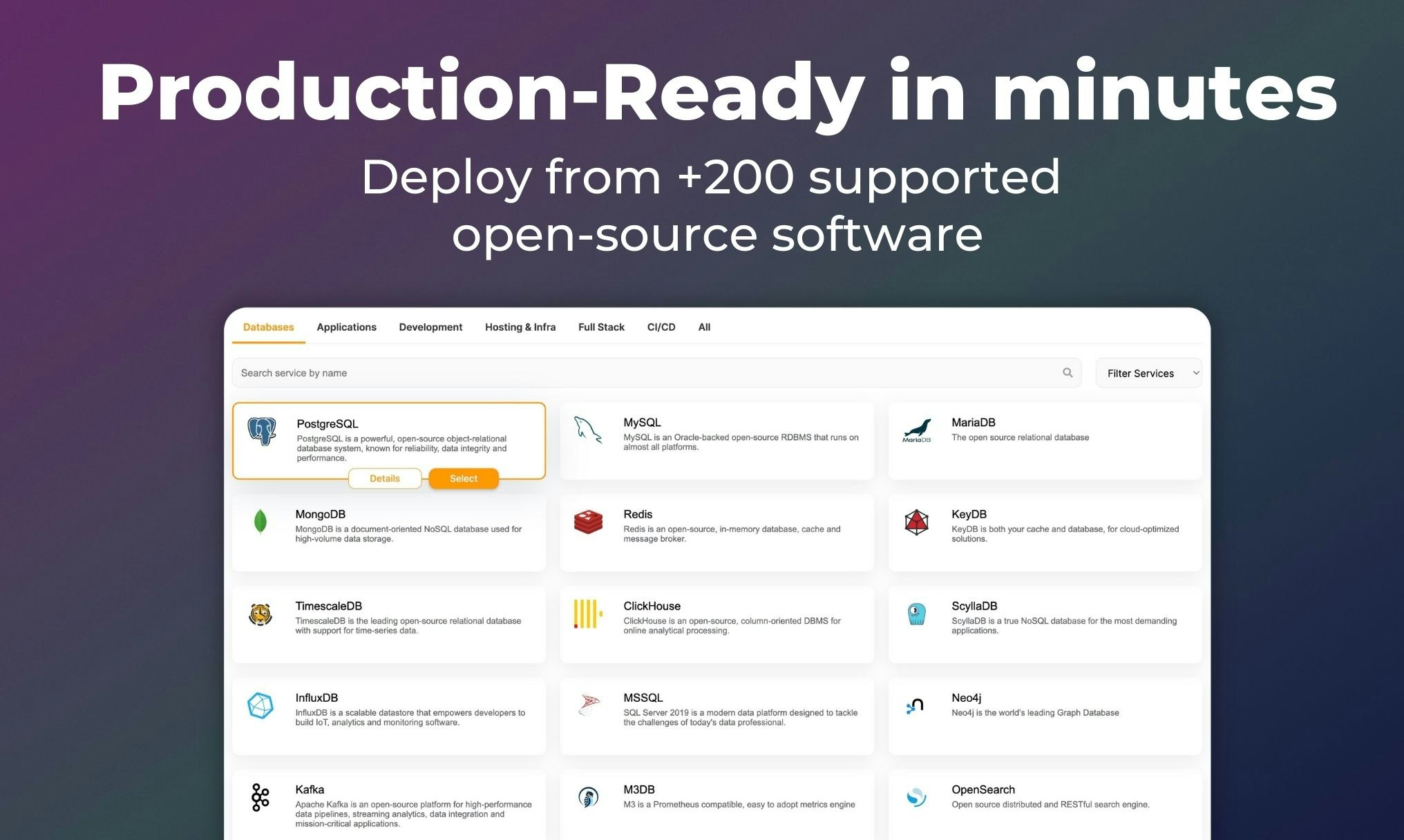Click the ClickHouse column-oriented DBMS description
This screenshot has width=1404, height=840.
(732, 626)
